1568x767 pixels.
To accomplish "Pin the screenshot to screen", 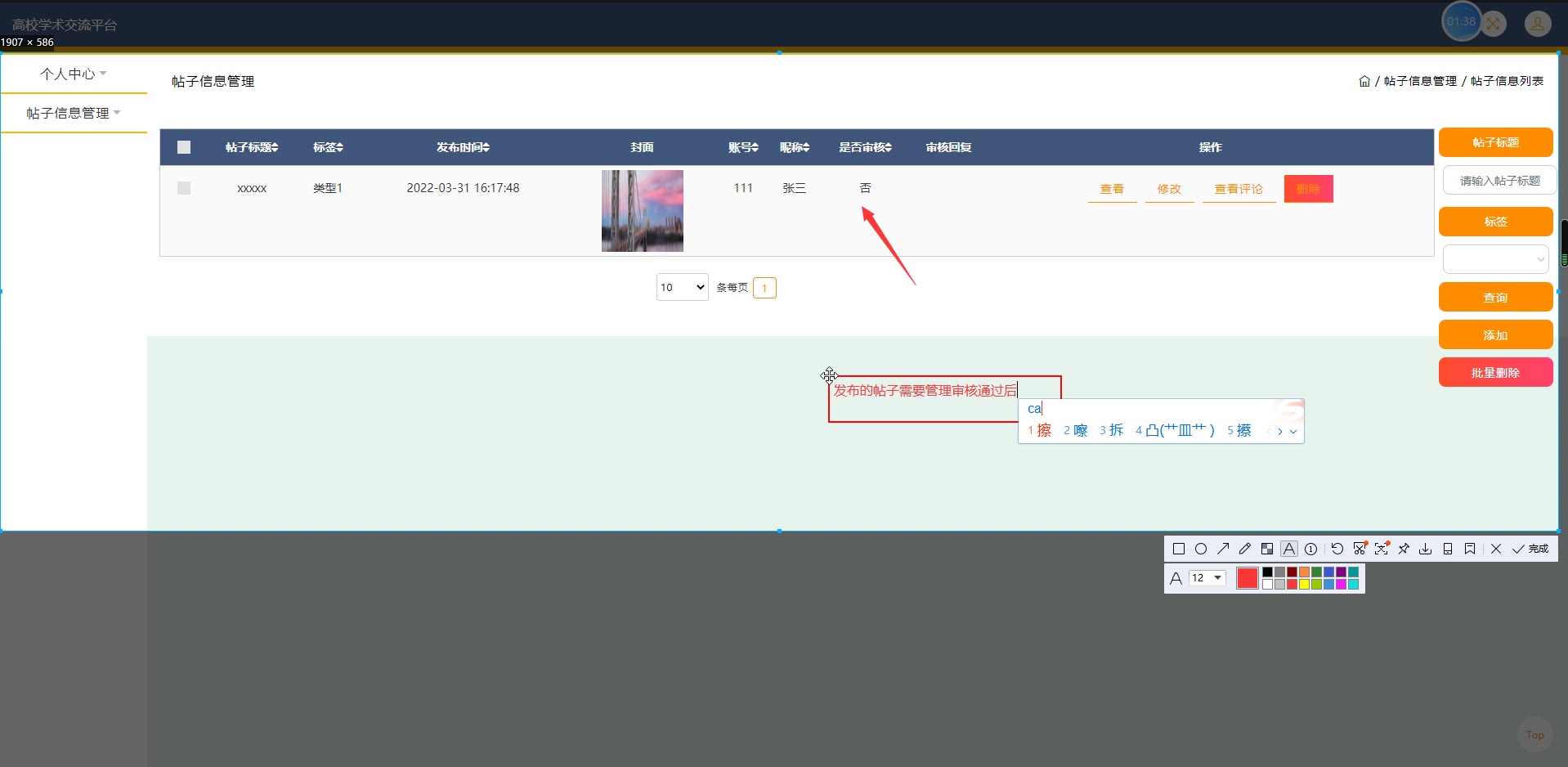I will (x=1404, y=549).
